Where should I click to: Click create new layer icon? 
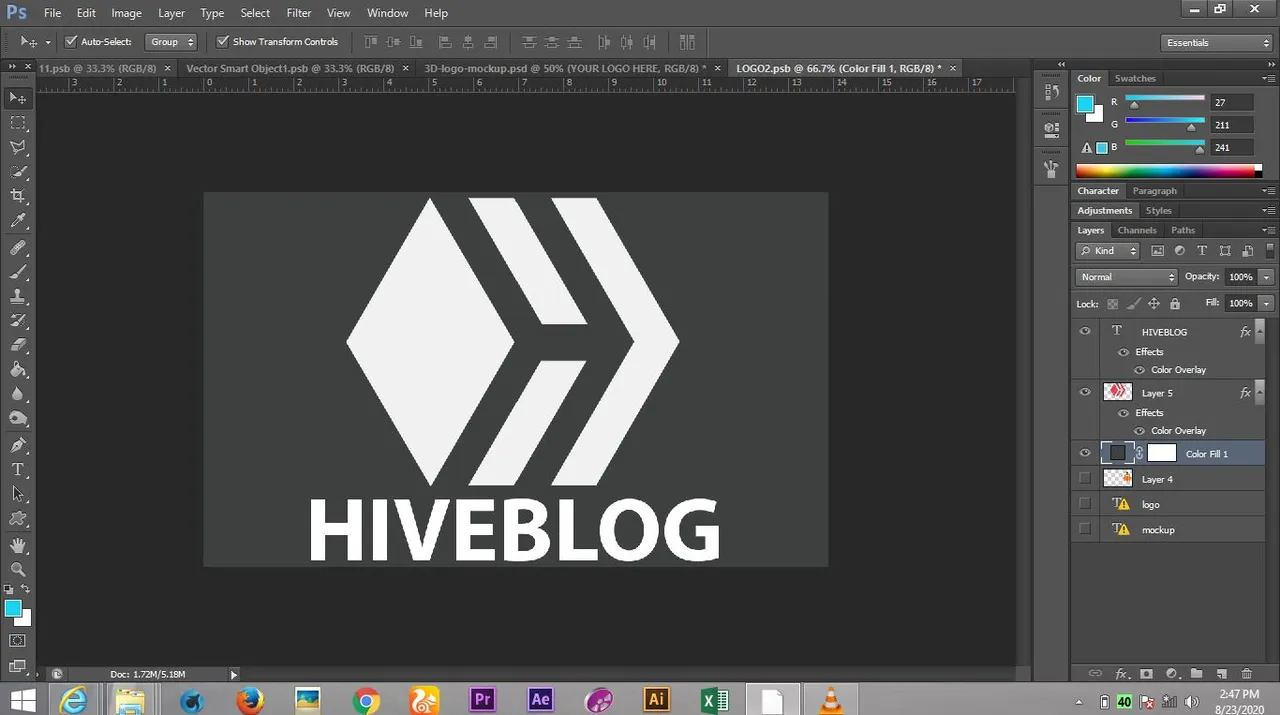click(x=1220, y=674)
